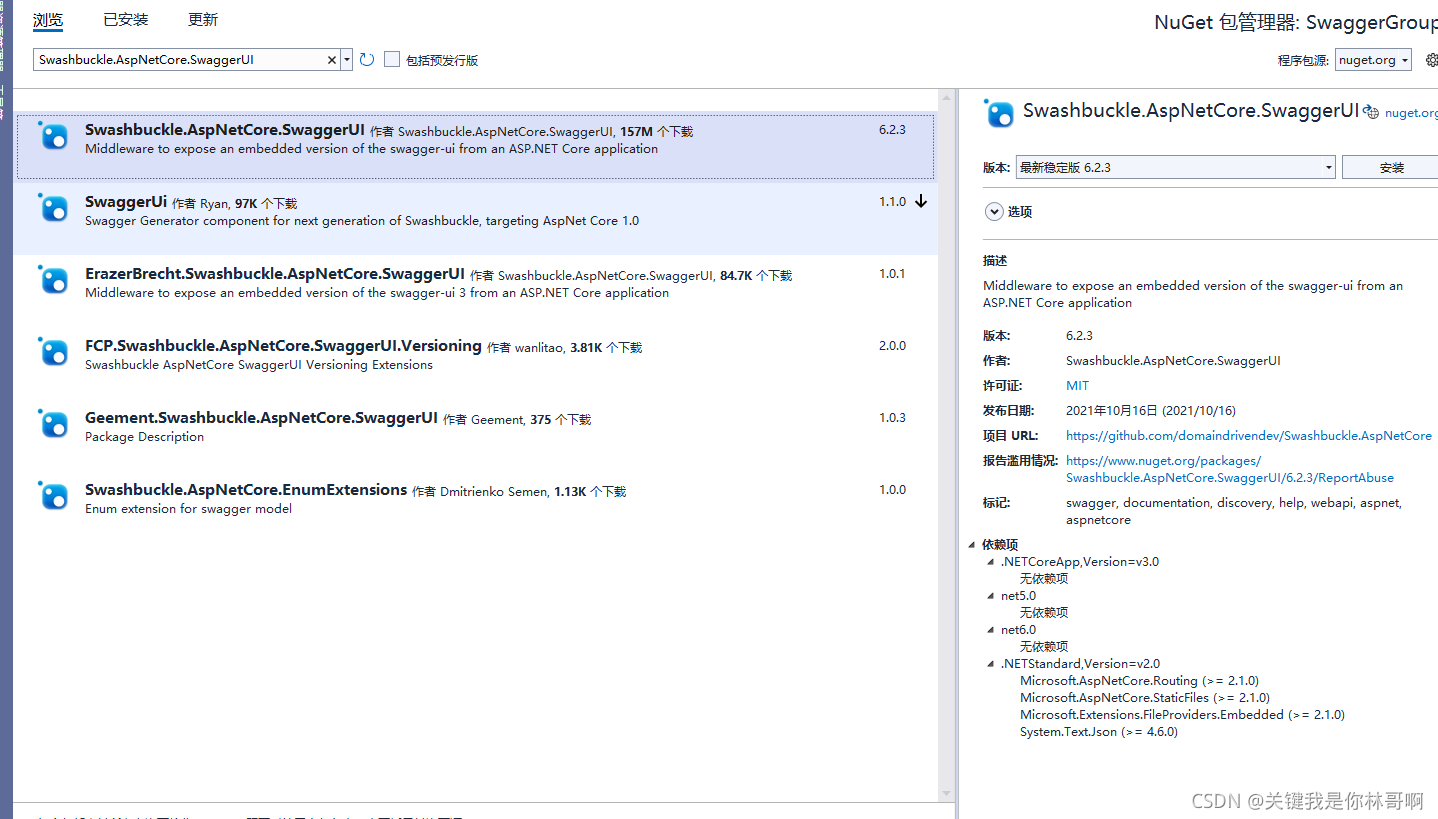Screen dimensions: 1438x819
Task: Click the package list scrollbar down arrow
Action: point(947,794)
